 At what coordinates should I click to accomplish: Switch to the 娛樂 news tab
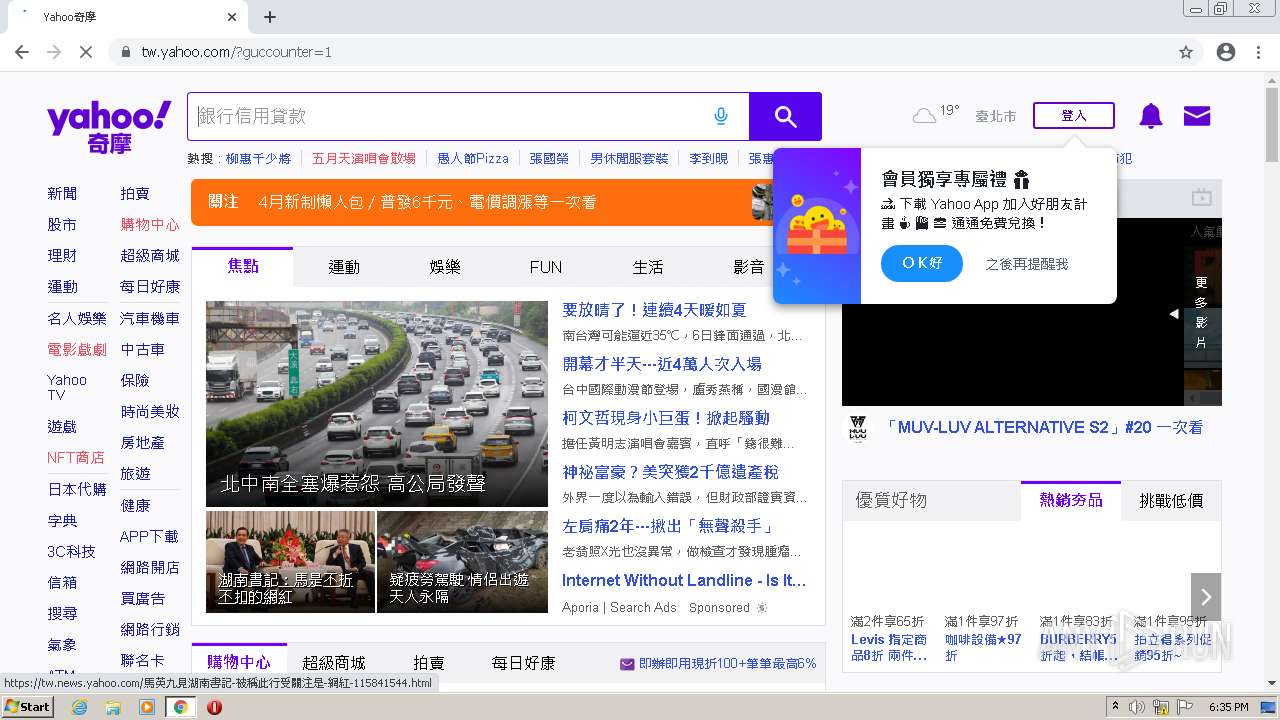pyautogui.click(x=445, y=267)
